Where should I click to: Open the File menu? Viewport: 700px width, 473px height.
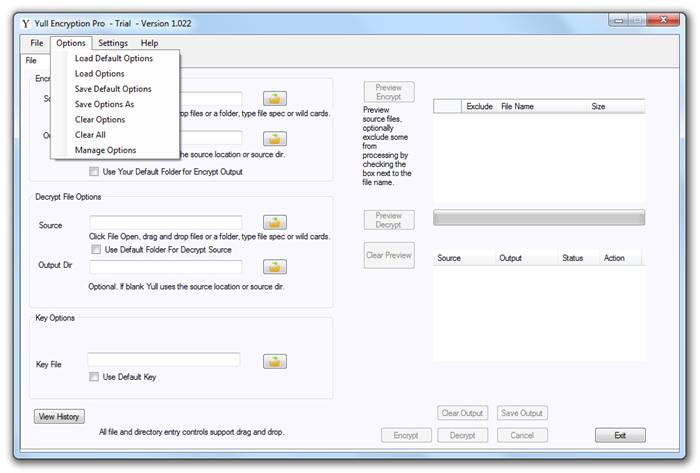pyautogui.click(x=37, y=43)
